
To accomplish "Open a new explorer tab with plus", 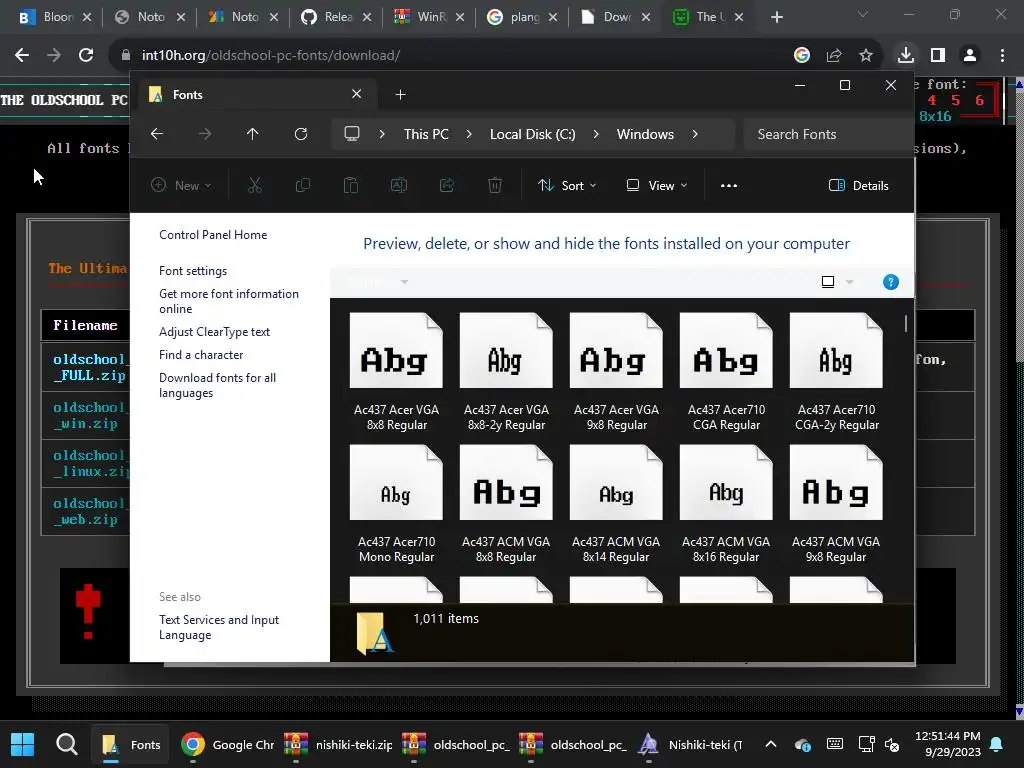I will coord(400,95).
